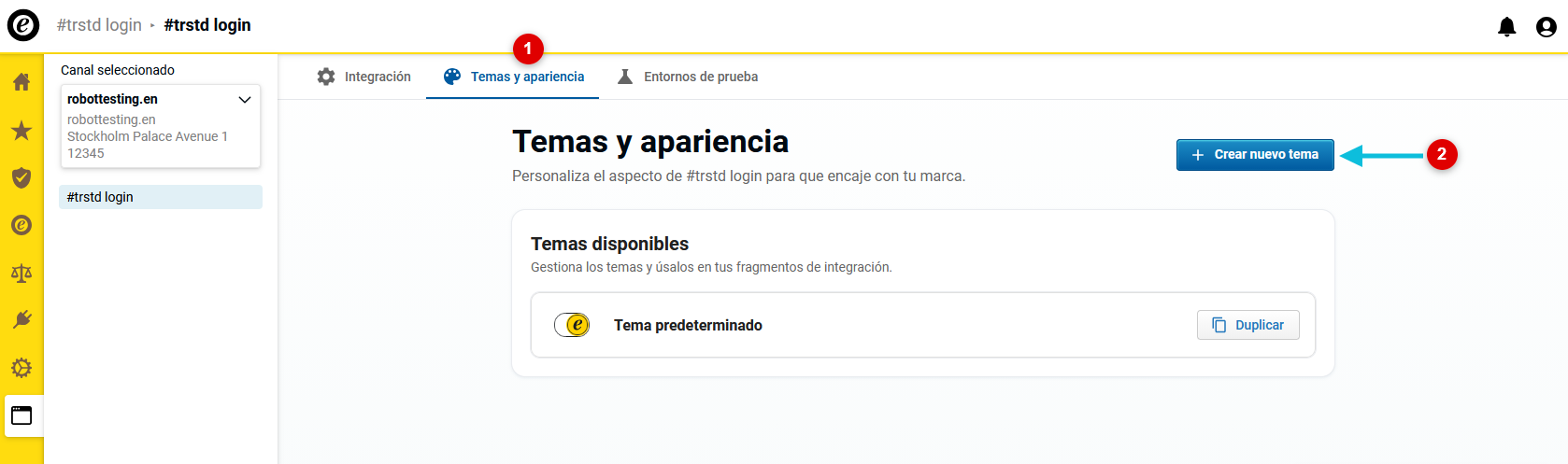Click Canal seleccionado label
The image size is (1568, 464).
point(118,70)
